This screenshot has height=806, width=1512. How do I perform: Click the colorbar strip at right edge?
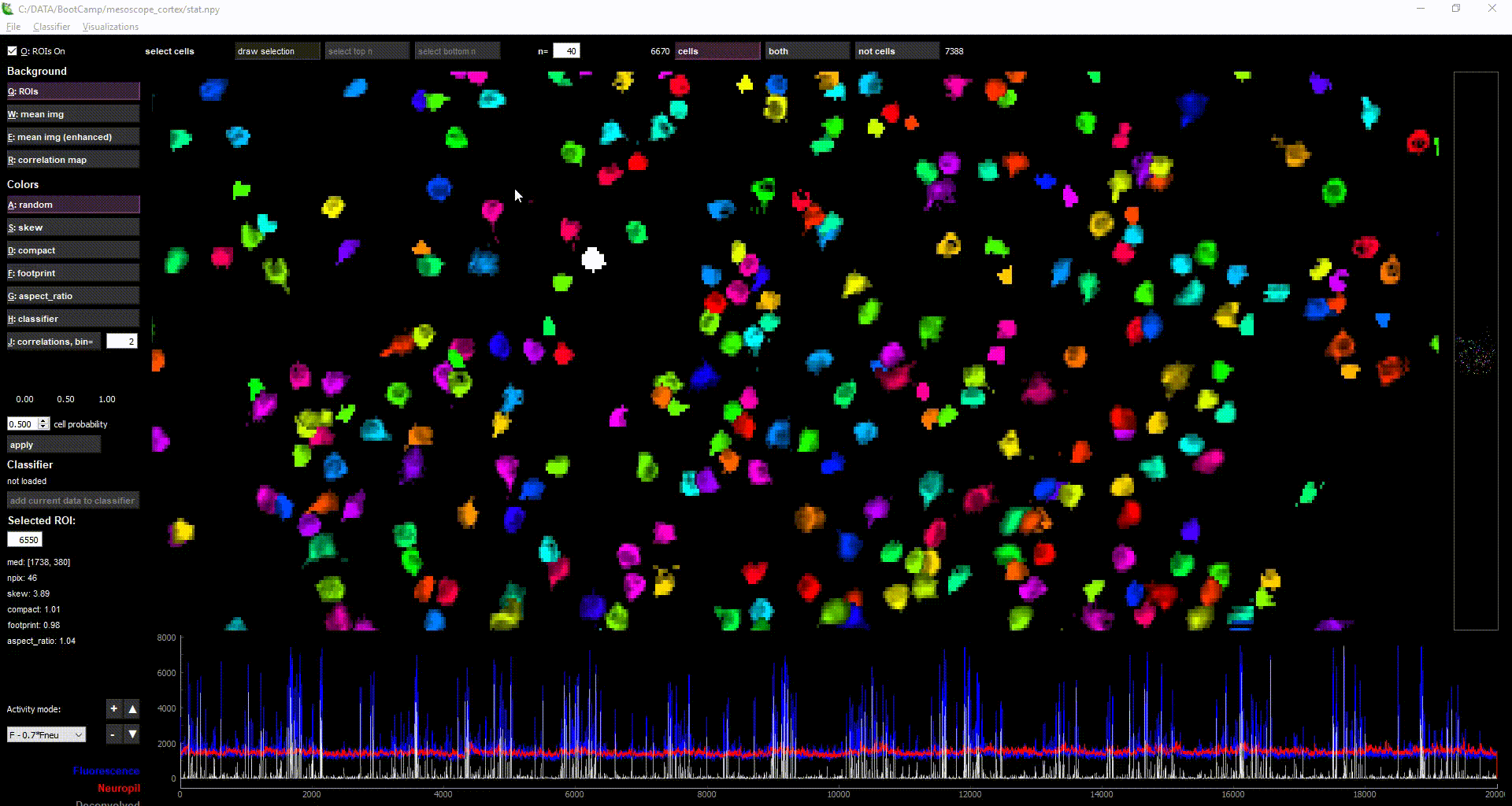click(x=1475, y=351)
